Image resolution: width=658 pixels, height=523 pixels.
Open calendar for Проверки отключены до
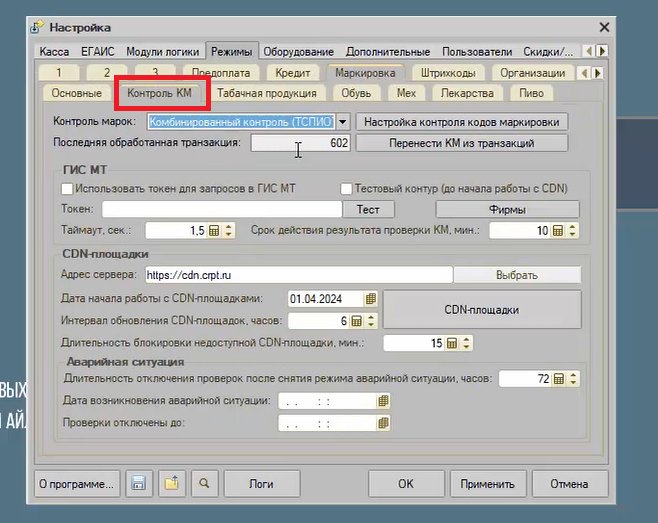pyautogui.click(x=383, y=423)
